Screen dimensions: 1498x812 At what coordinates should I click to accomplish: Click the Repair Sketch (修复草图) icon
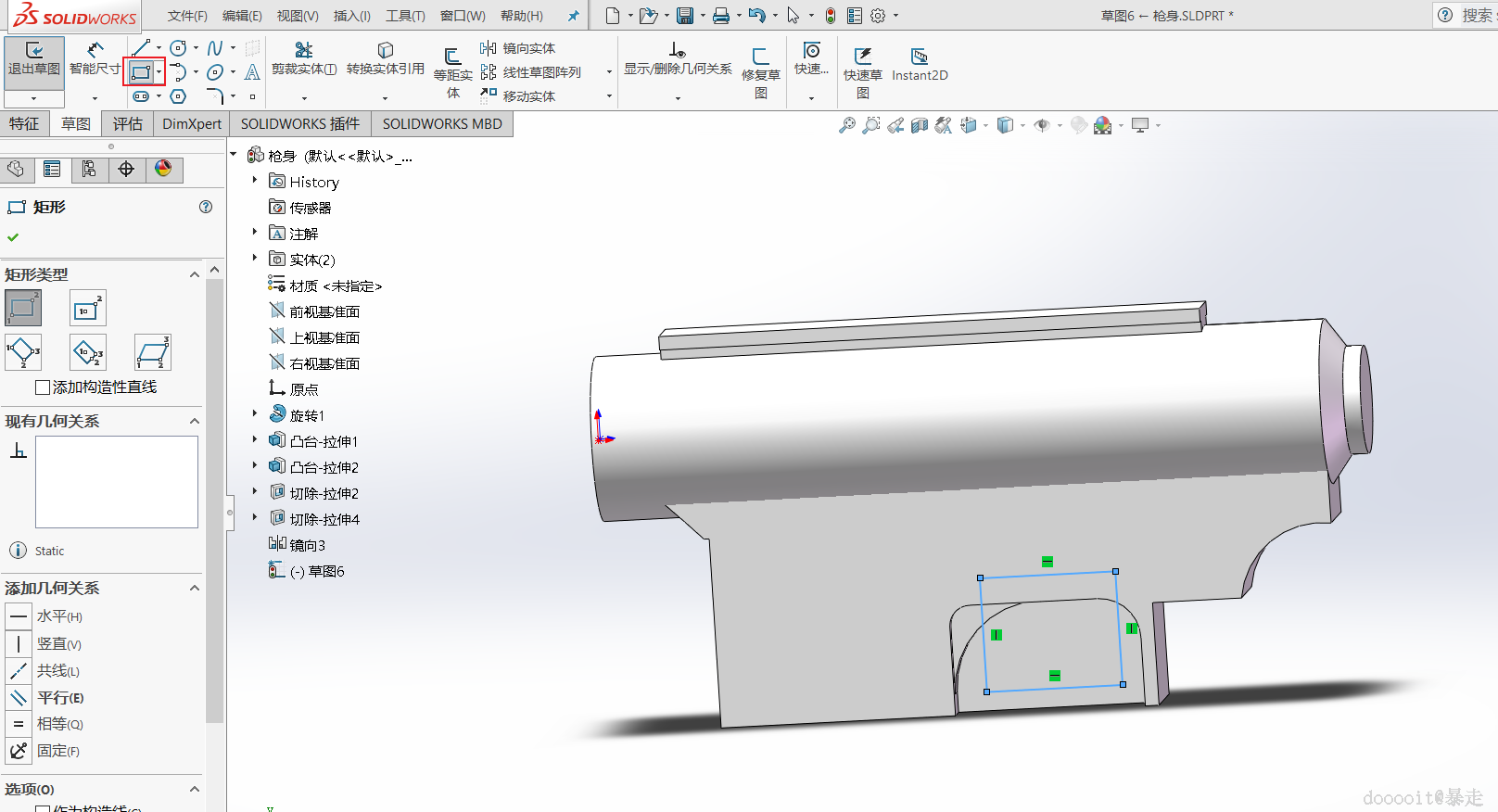[760, 57]
